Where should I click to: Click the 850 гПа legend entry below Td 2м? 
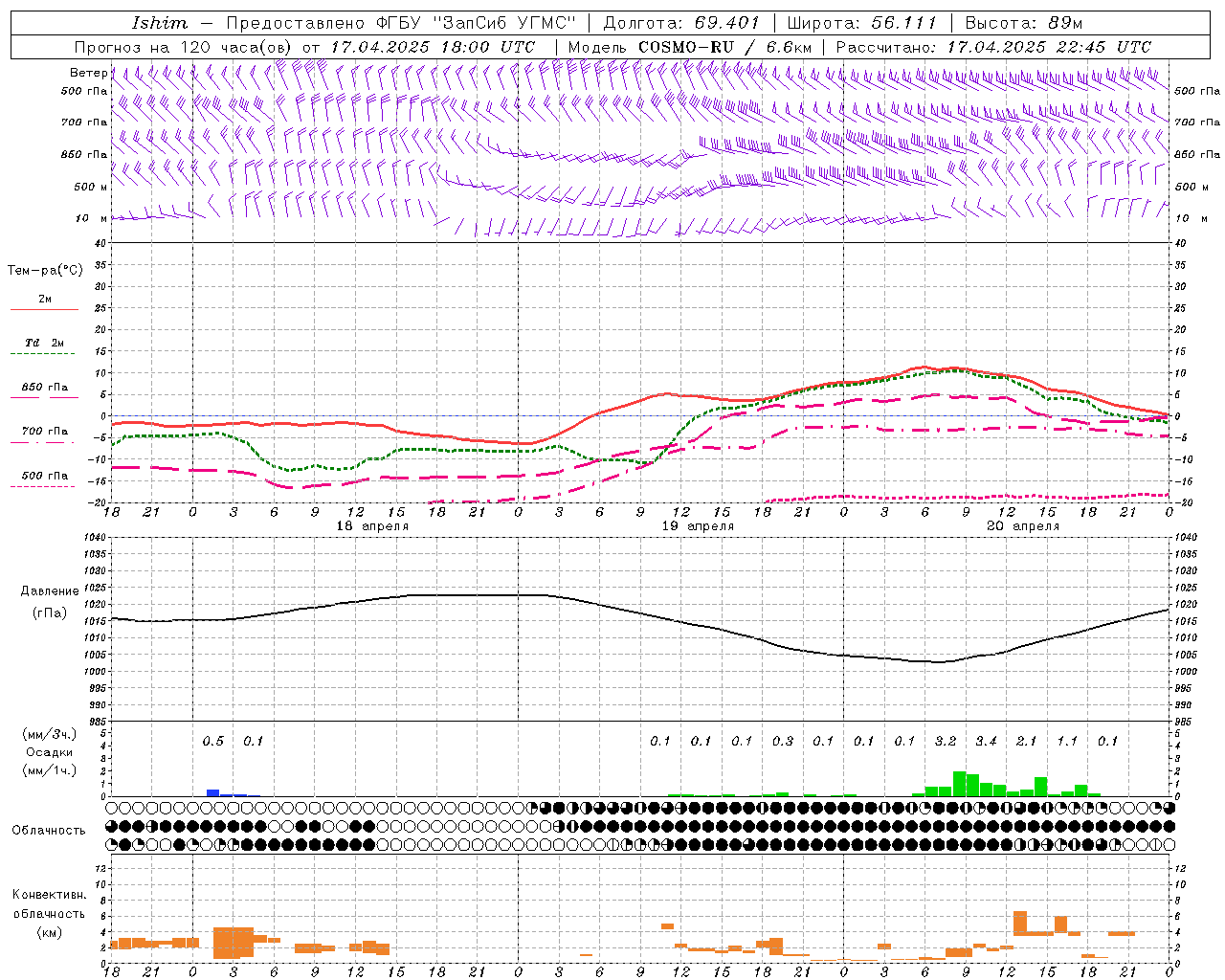coord(45,388)
